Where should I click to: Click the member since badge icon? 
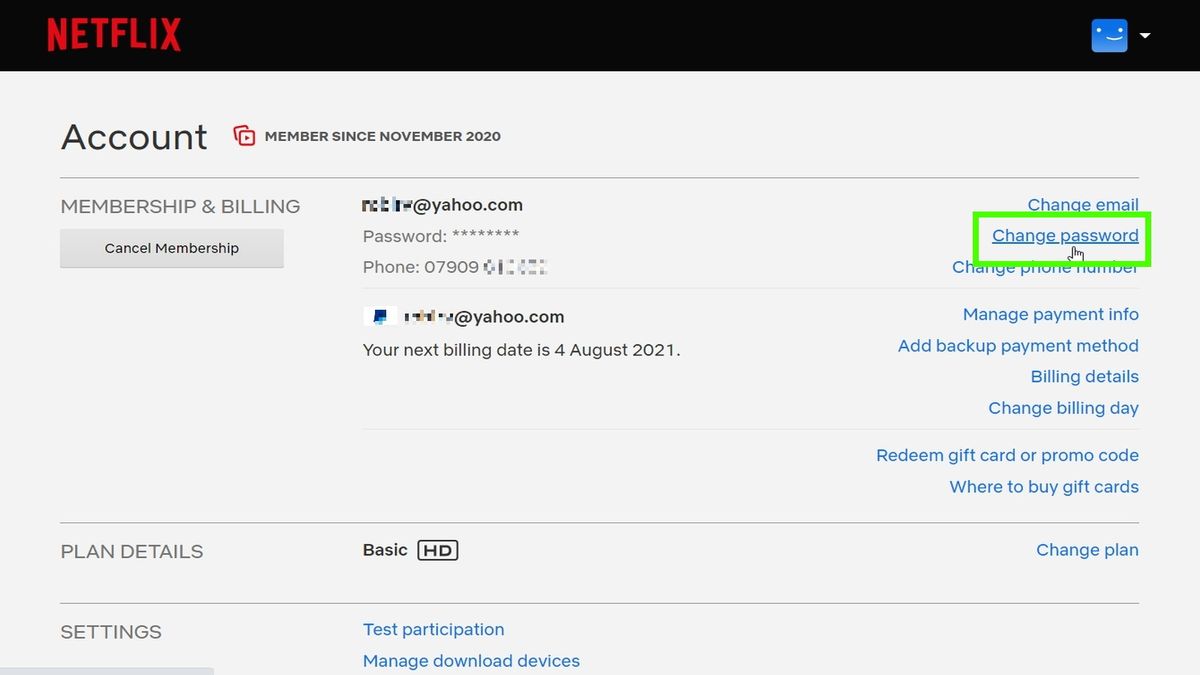click(244, 136)
